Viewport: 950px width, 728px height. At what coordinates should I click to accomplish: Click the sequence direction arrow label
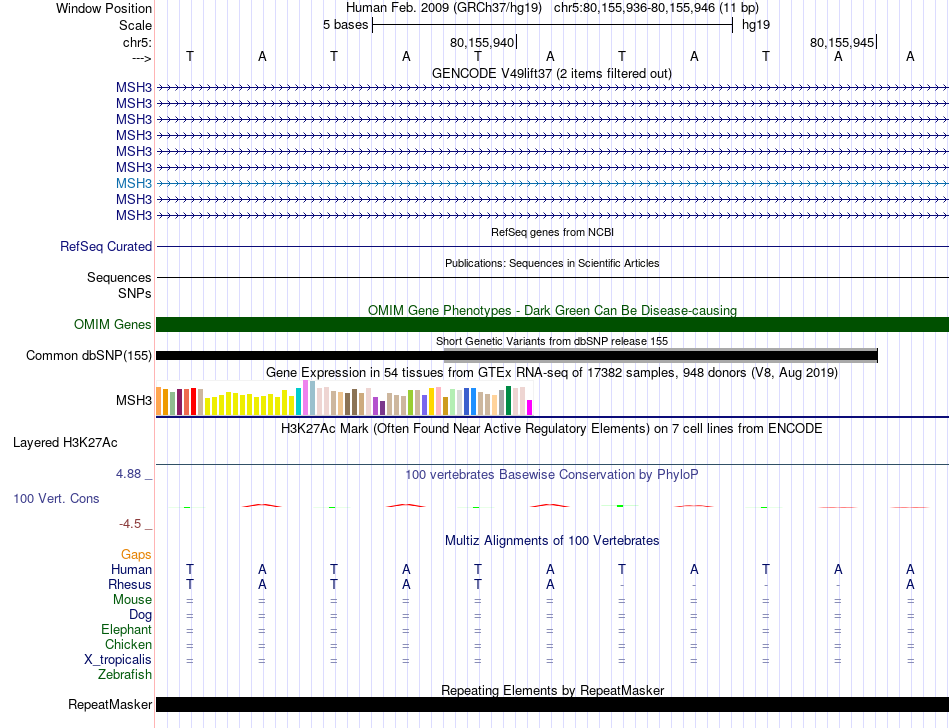click(141, 58)
